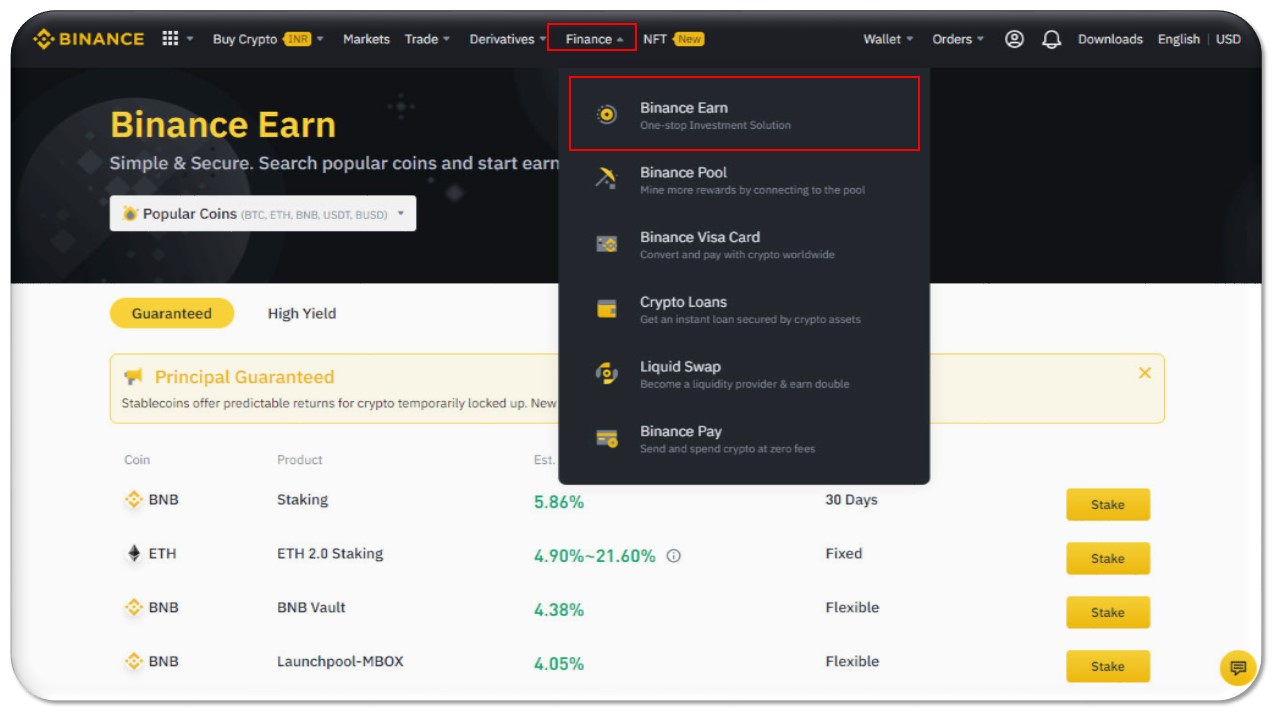Stake the ETH 2.0 Staking product
This screenshot has width=1280, height=720.
(1108, 558)
